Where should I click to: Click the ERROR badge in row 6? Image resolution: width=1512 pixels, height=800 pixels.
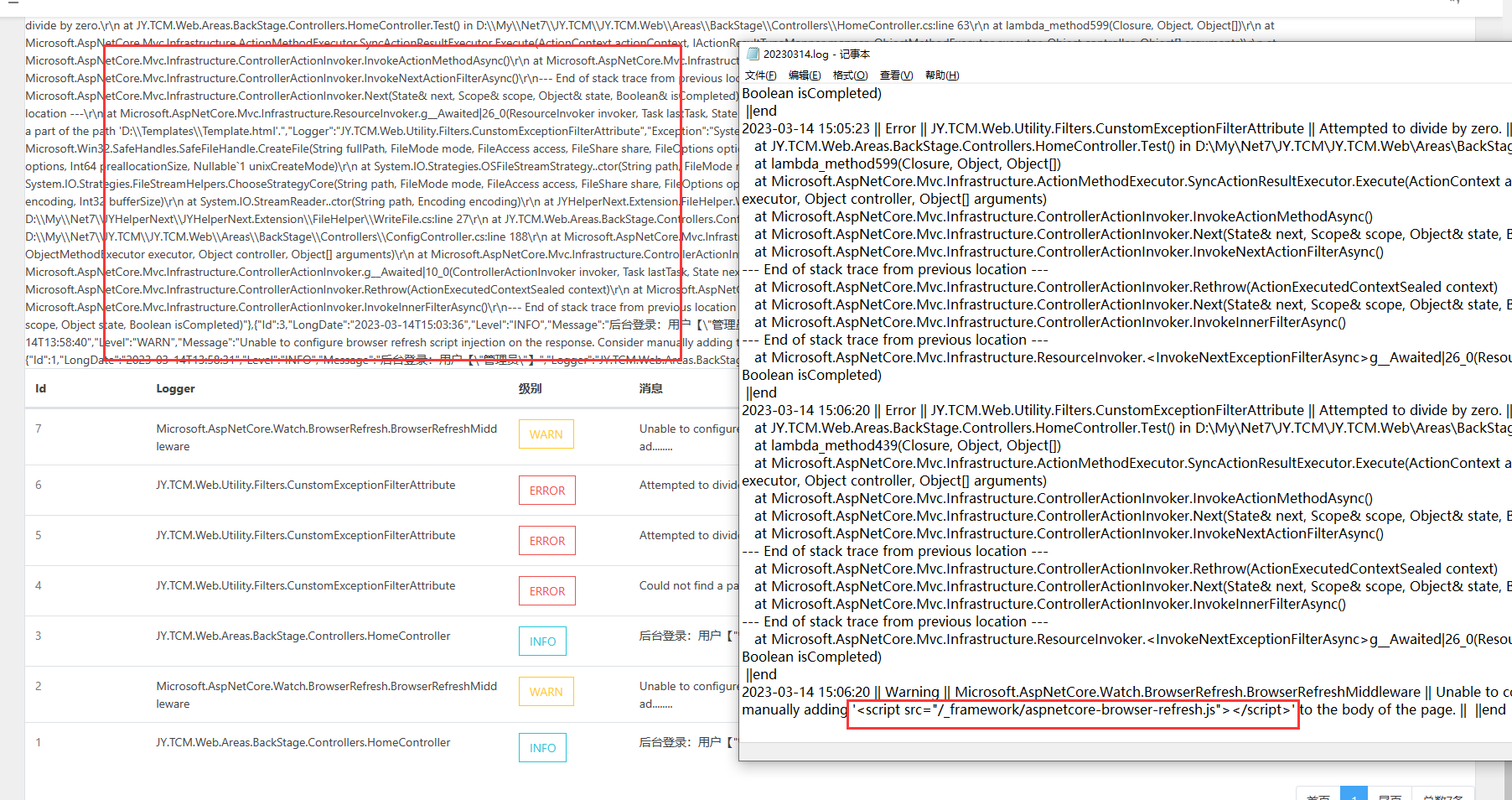[546, 491]
